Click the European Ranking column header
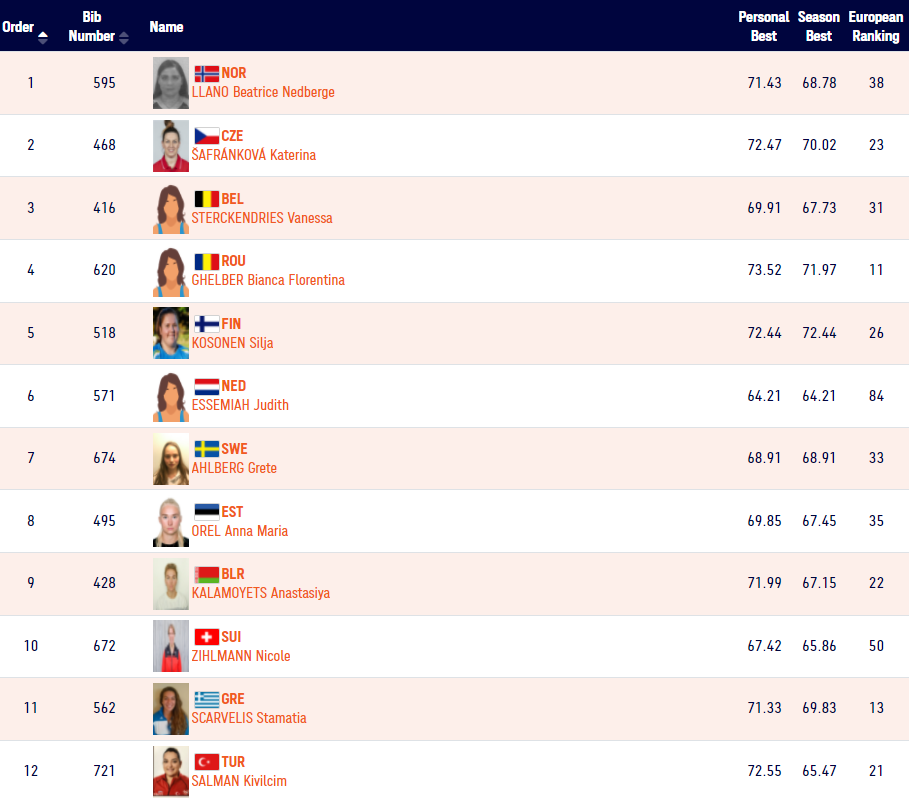The height and width of the screenshot is (799, 909). (875, 27)
